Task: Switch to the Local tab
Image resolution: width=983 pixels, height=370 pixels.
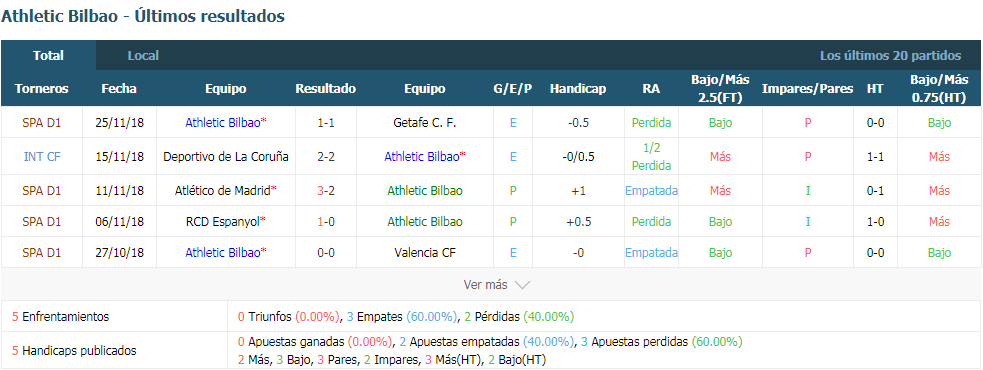Action: [x=143, y=55]
